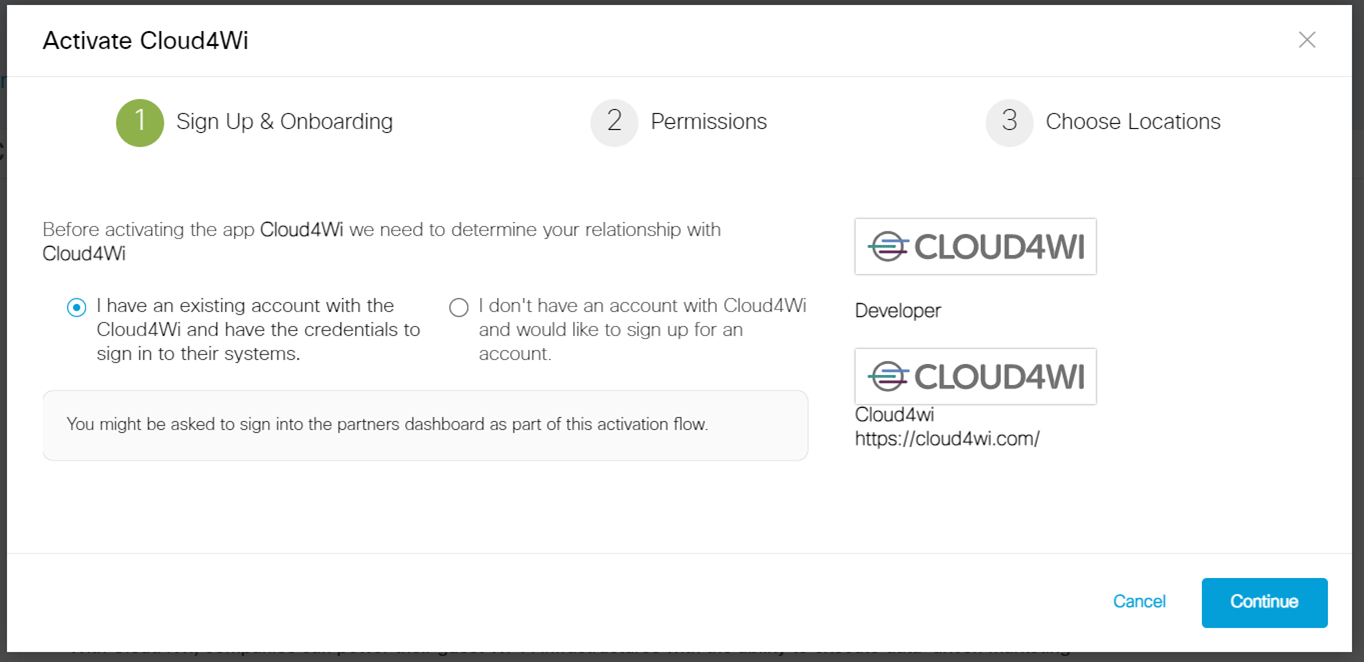Click the green step 1 circle
The height and width of the screenshot is (662, 1364).
point(140,122)
